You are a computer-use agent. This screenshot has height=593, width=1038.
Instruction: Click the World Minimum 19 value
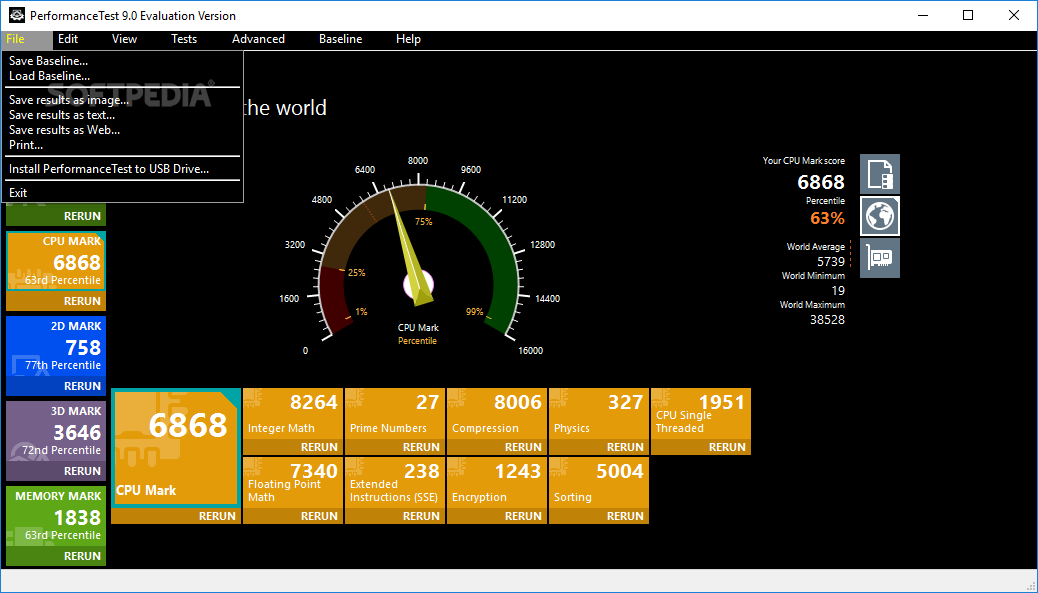tap(838, 291)
